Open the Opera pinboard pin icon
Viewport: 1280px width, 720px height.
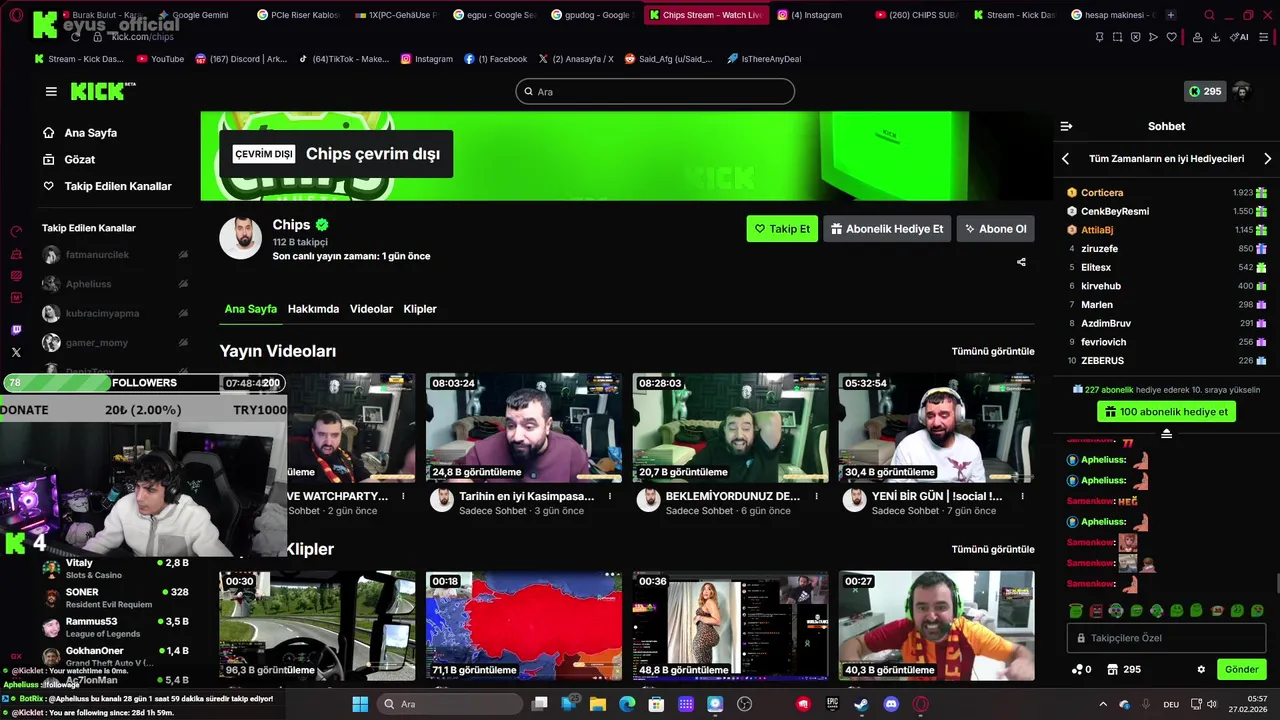(x=1099, y=37)
